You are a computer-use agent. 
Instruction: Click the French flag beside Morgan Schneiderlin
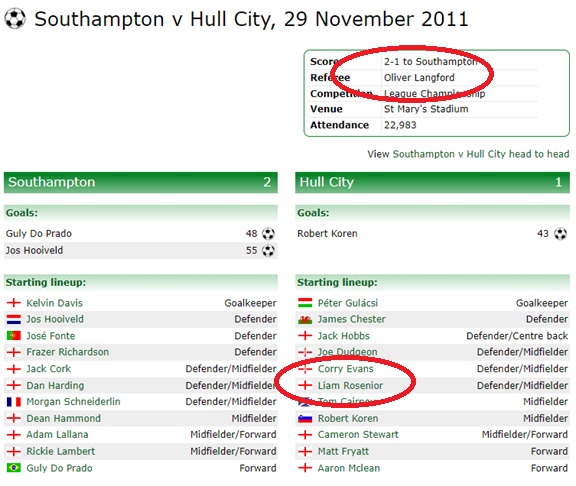tap(14, 402)
